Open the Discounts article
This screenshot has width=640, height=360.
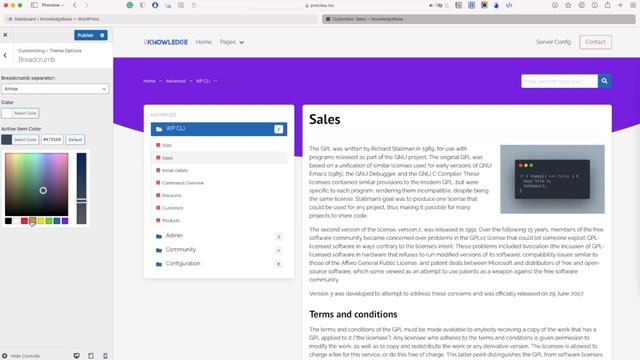tap(171, 196)
